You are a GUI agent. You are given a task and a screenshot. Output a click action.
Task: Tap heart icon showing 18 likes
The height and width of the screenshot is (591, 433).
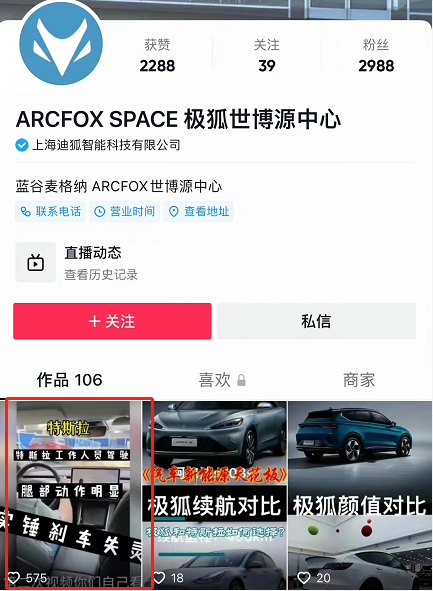click(159, 577)
